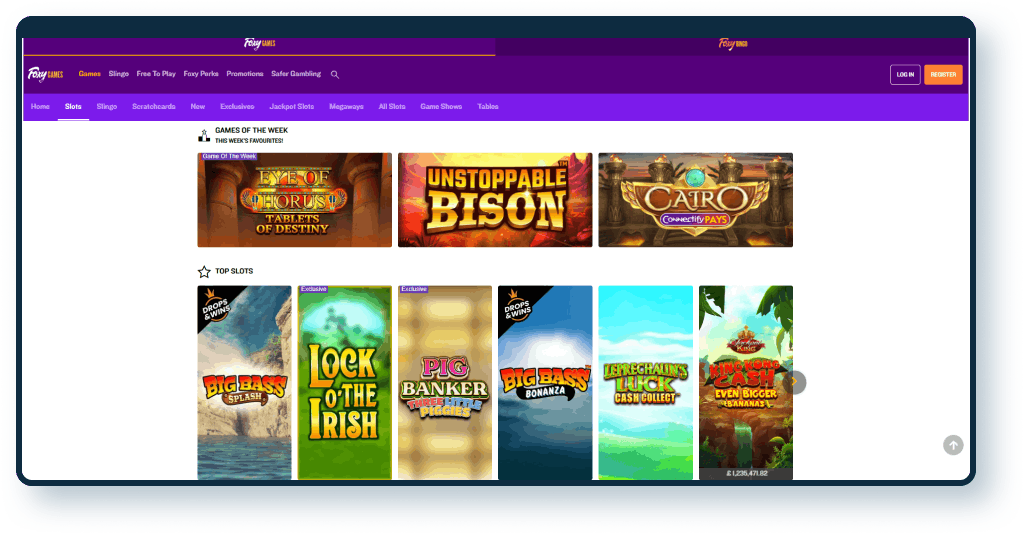
Task: Select the Jackpot Slots sub-tab
Action: point(291,106)
